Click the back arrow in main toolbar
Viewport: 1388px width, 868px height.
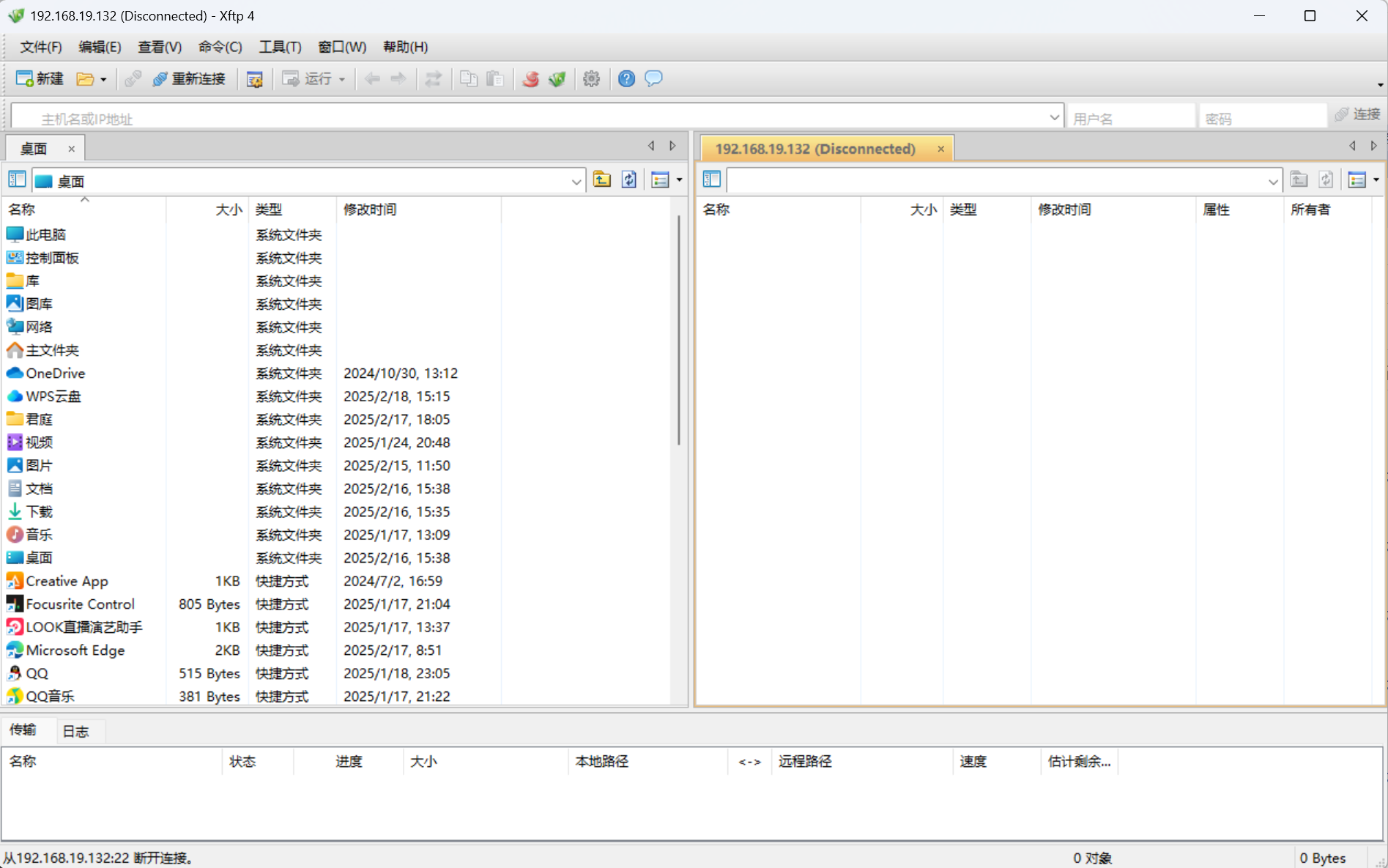372,78
